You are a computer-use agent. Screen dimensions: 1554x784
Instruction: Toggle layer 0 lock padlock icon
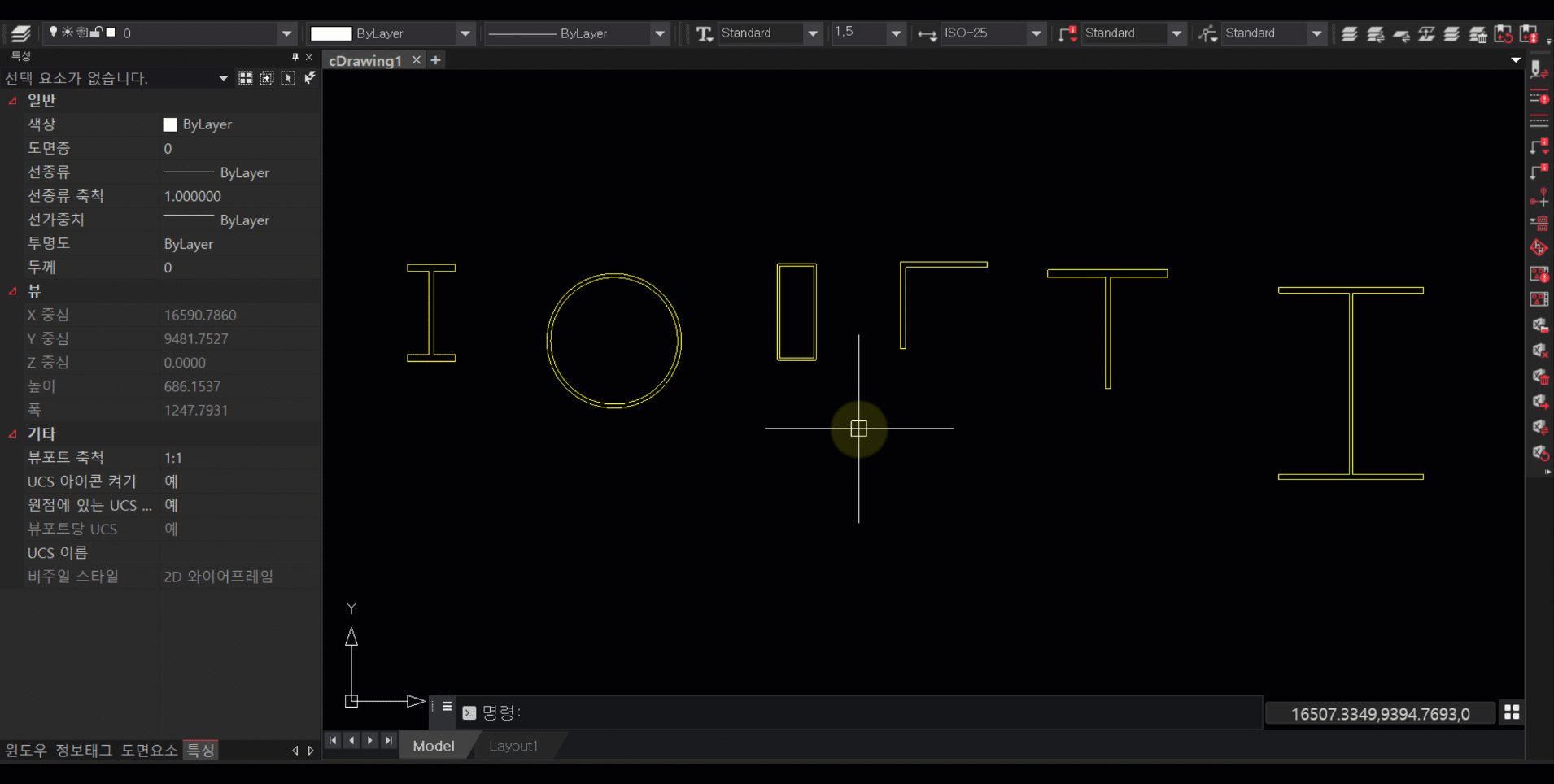96,33
